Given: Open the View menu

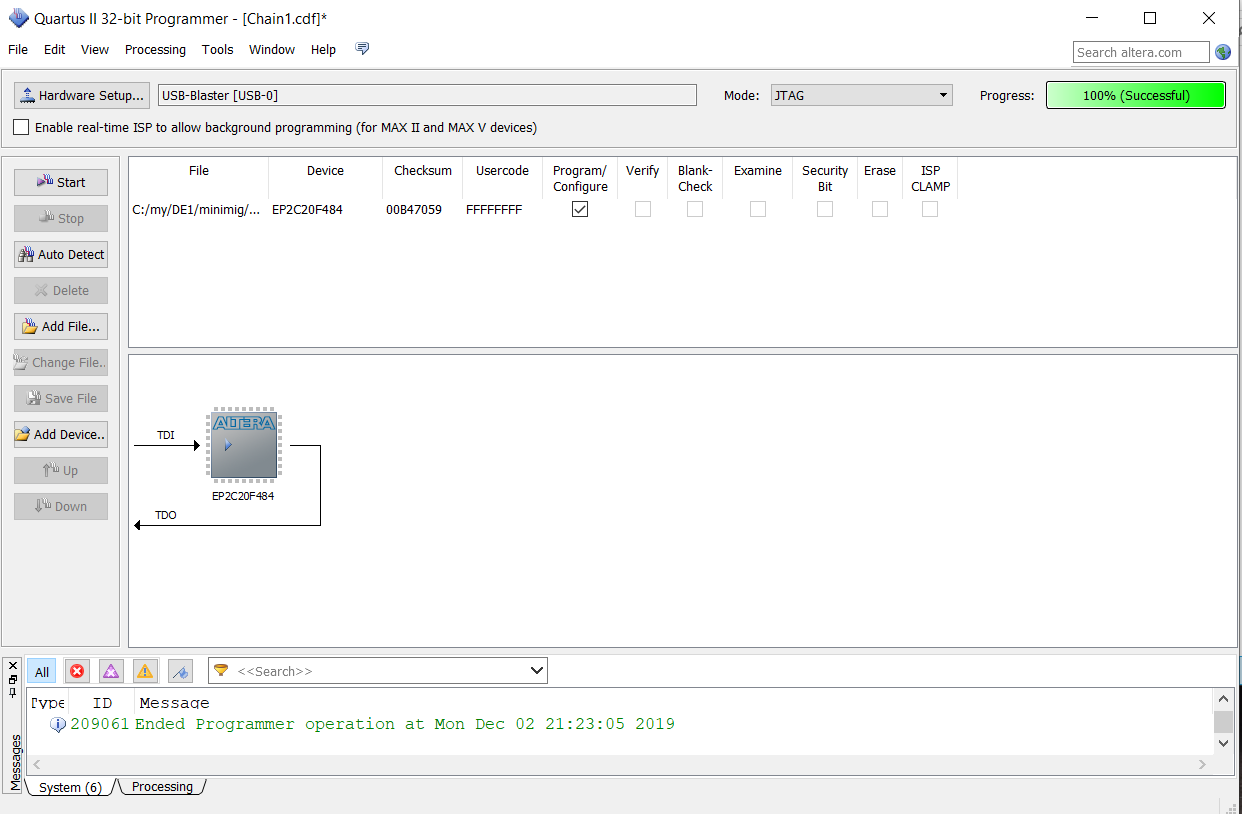Looking at the screenshot, I should pyautogui.click(x=95, y=49).
